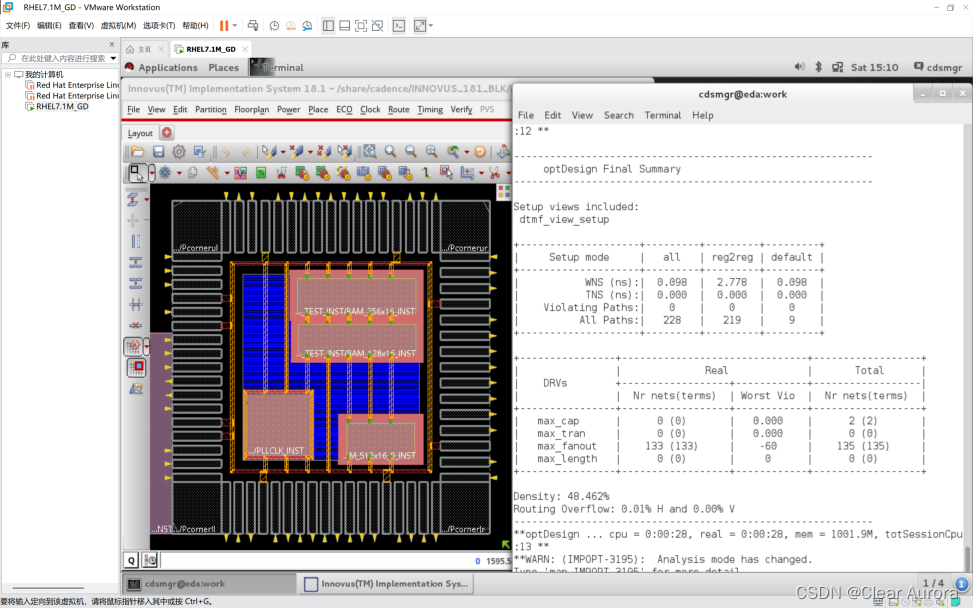Click the Bluetooth icon in top panel
The image size is (973, 609).
pyautogui.click(x=818, y=67)
